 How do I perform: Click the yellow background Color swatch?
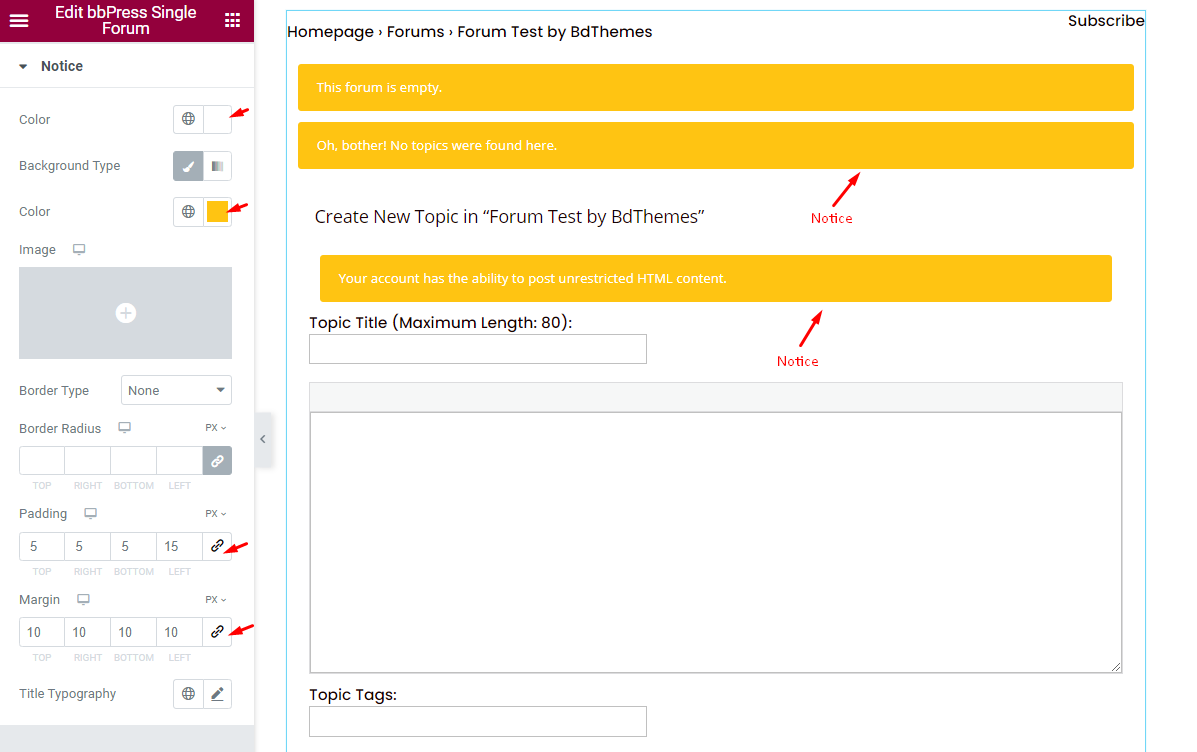(216, 211)
